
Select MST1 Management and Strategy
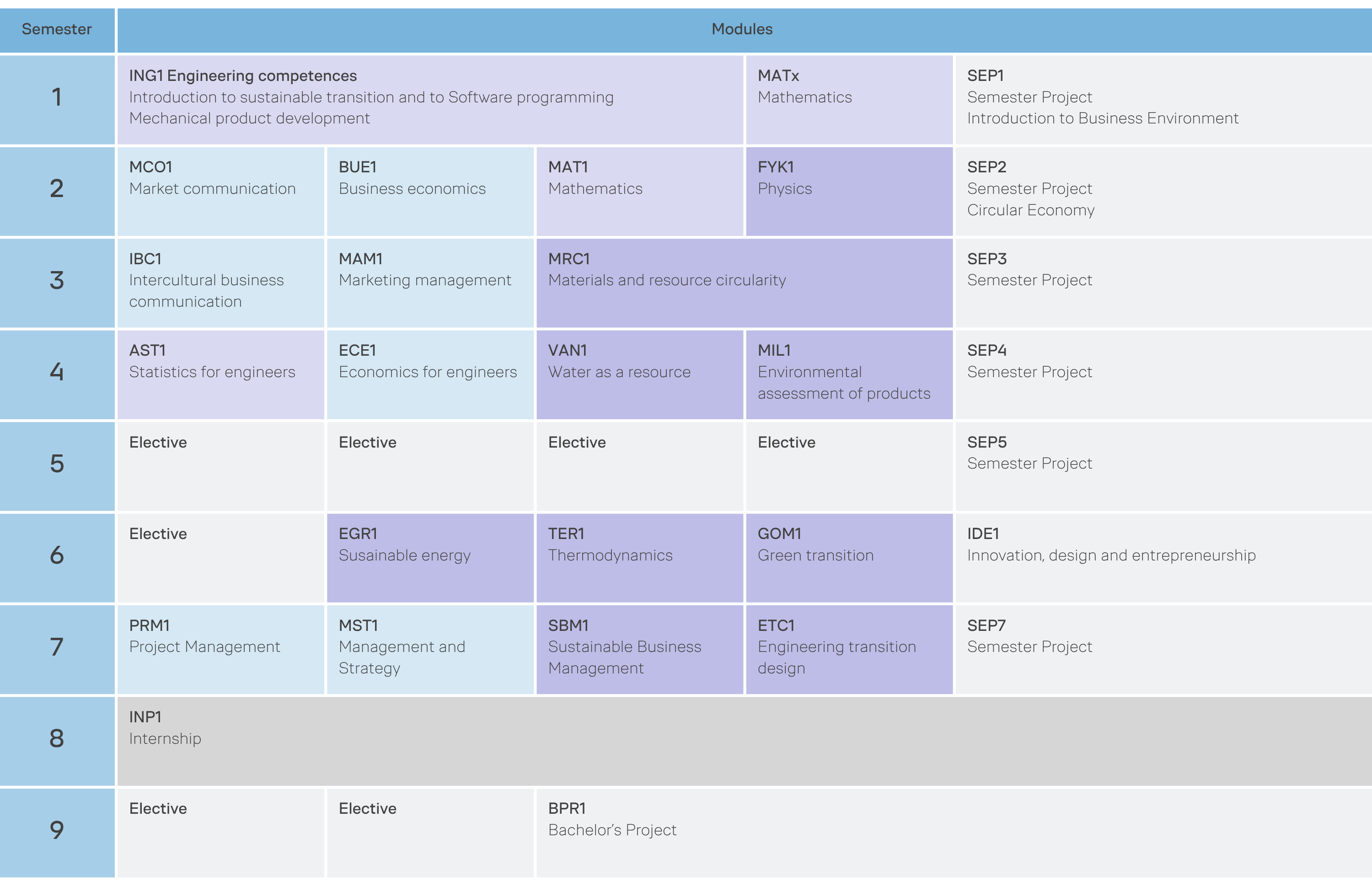click(x=430, y=650)
